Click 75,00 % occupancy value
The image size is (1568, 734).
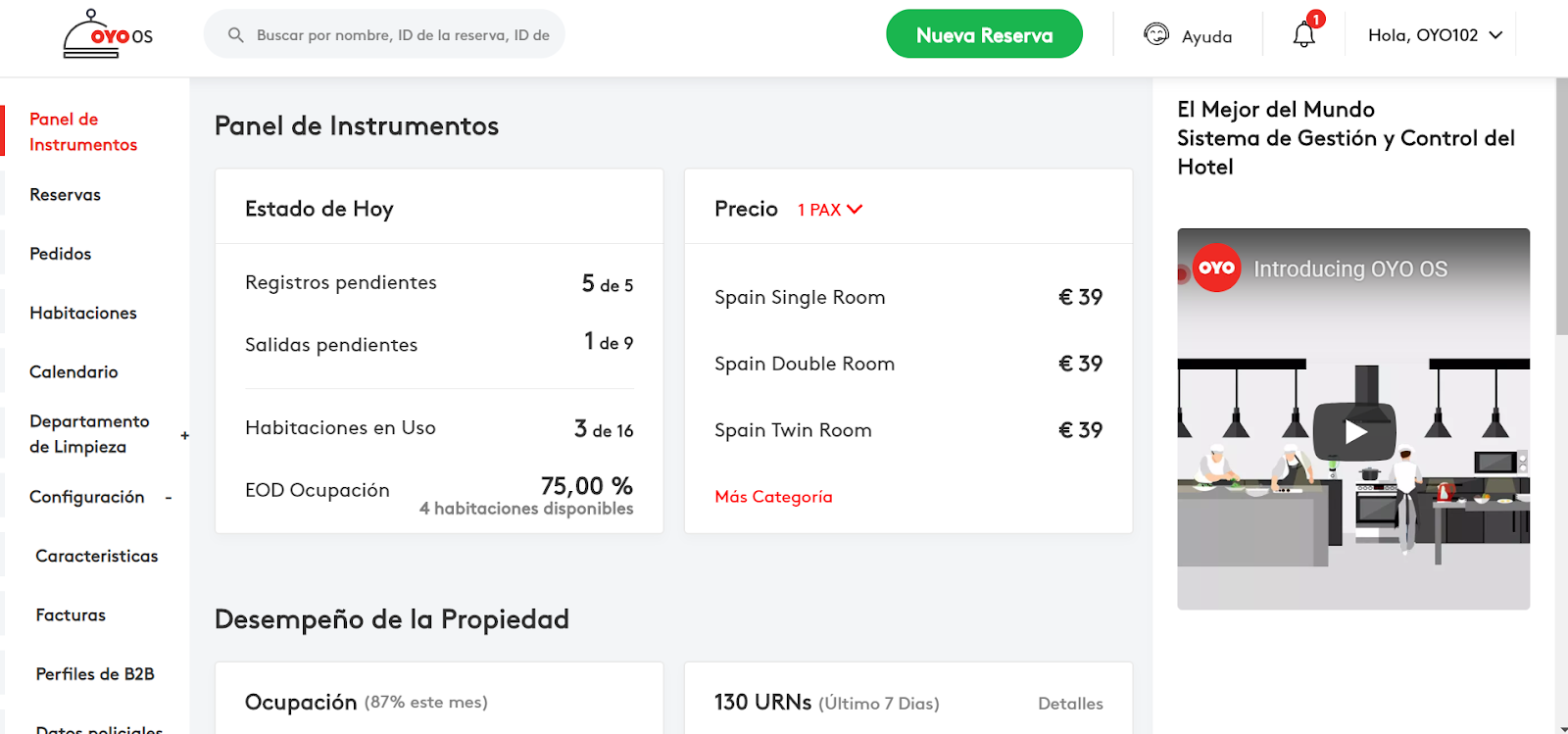pyautogui.click(x=587, y=486)
